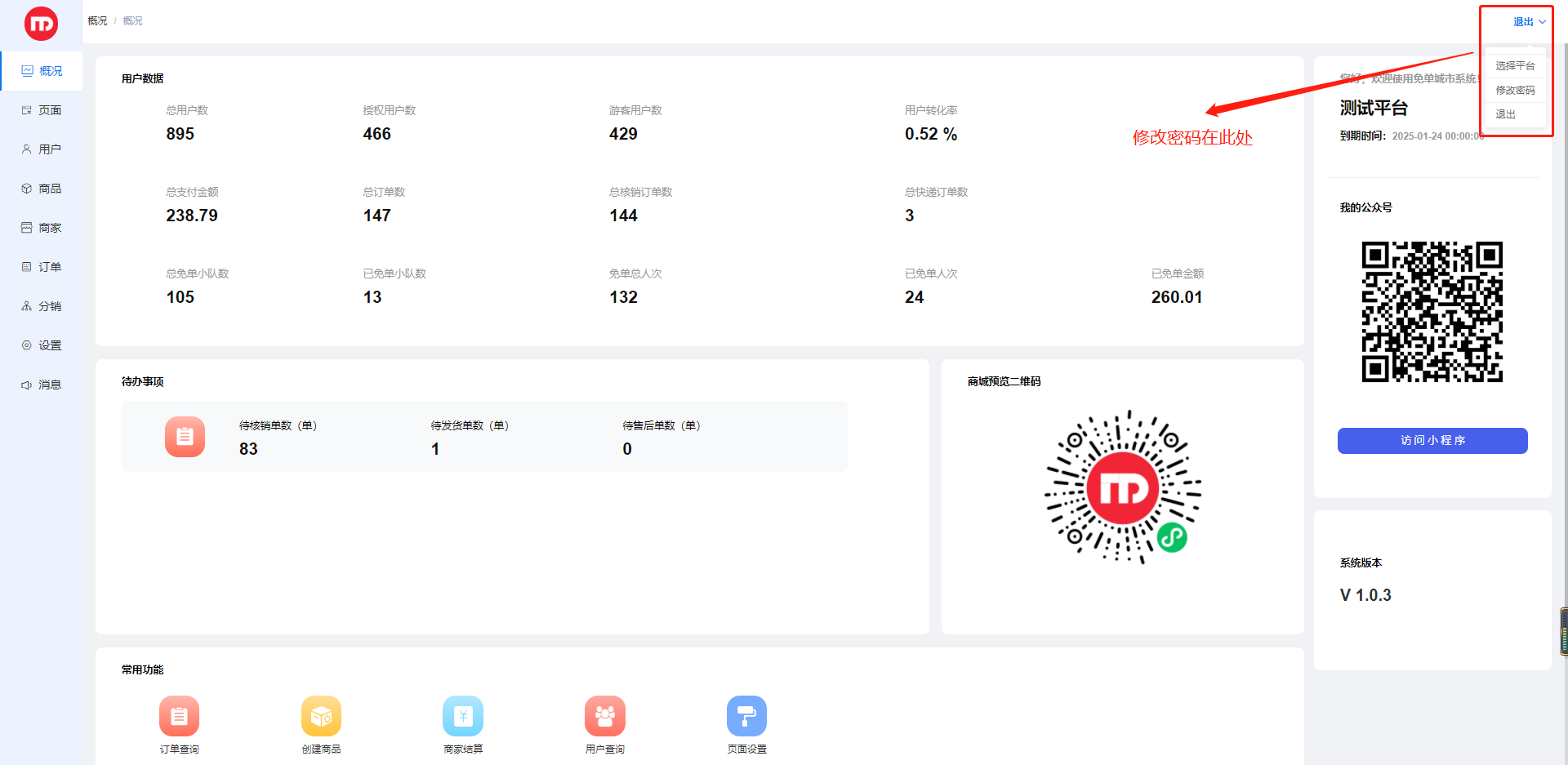
Task: Open the 订单查询 shortcut icon
Action: (x=179, y=716)
